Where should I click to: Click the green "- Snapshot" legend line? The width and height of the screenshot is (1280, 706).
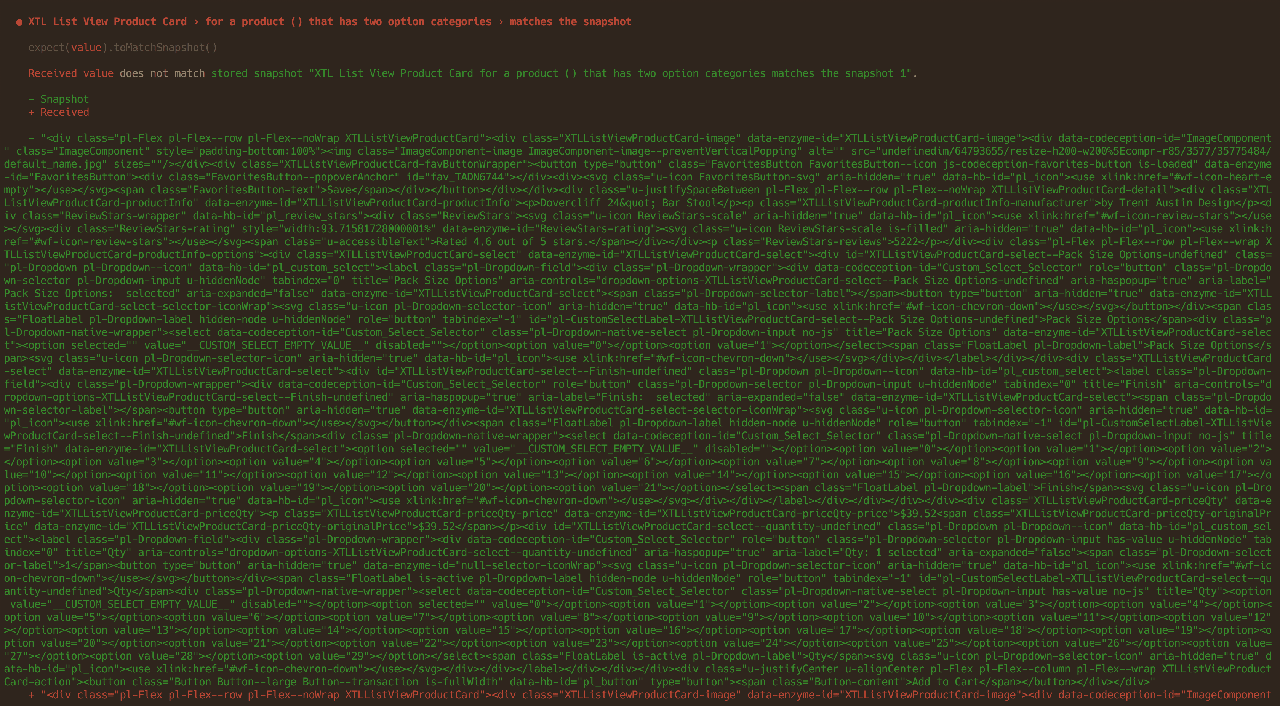click(58, 99)
